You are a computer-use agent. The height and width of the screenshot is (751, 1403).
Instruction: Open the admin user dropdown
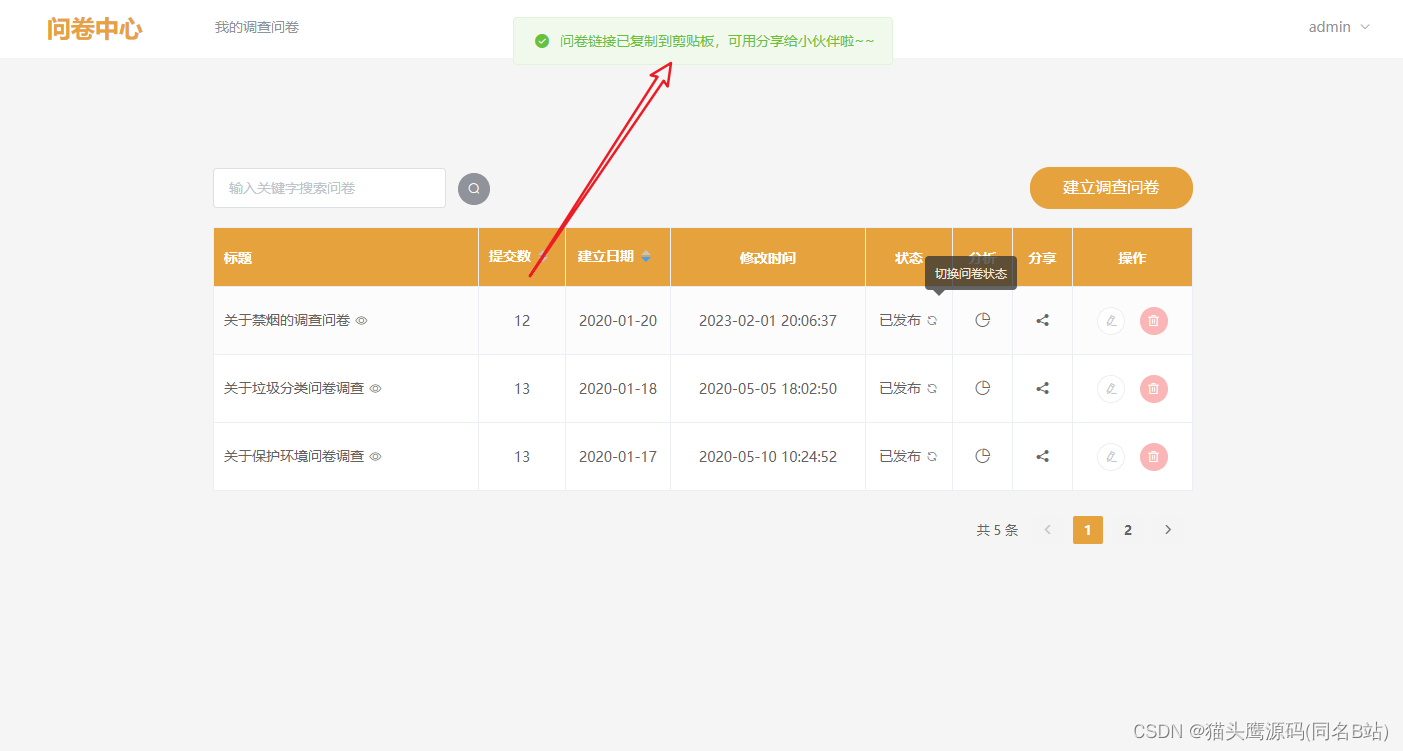click(x=1339, y=27)
